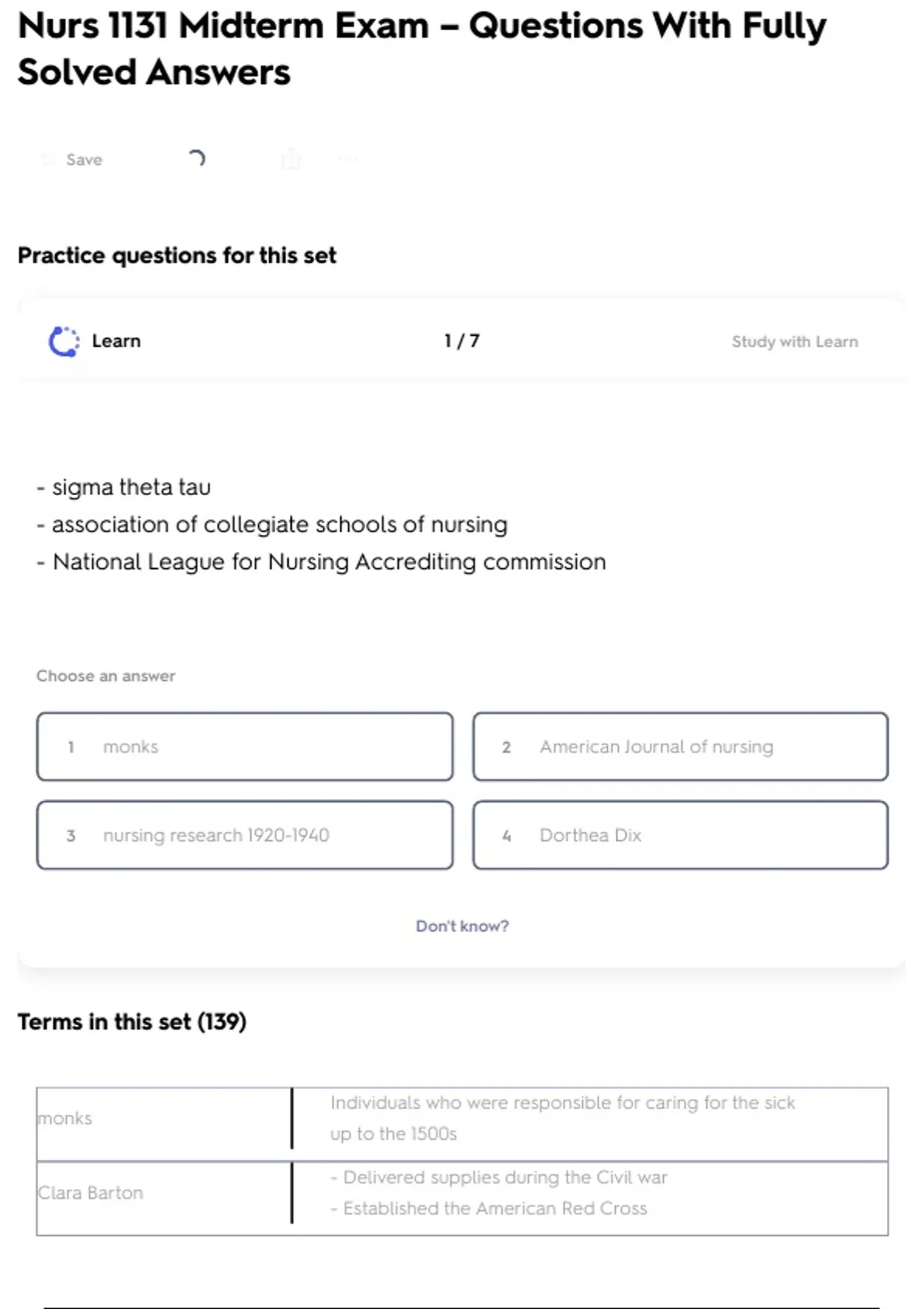924x1309 pixels.
Task: Click the question prompt text 'sigma theta tau'
Action: (x=131, y=487)
